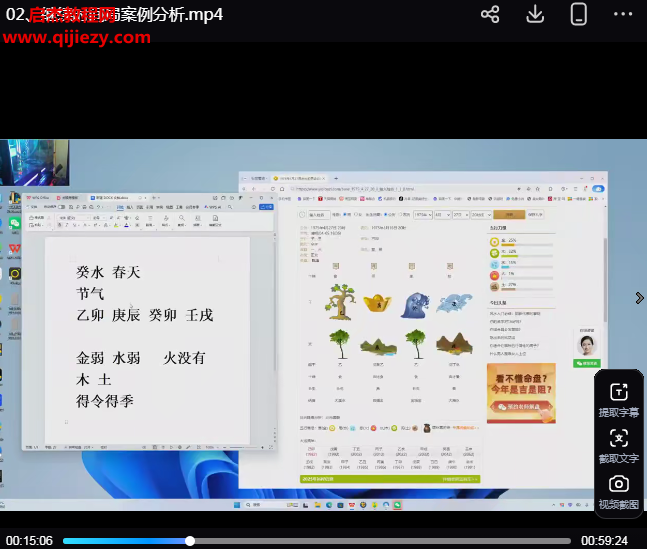Add a new WPS tab with plus button
Viewport: 647px width, 549px height.
click(x=153, y=198)
